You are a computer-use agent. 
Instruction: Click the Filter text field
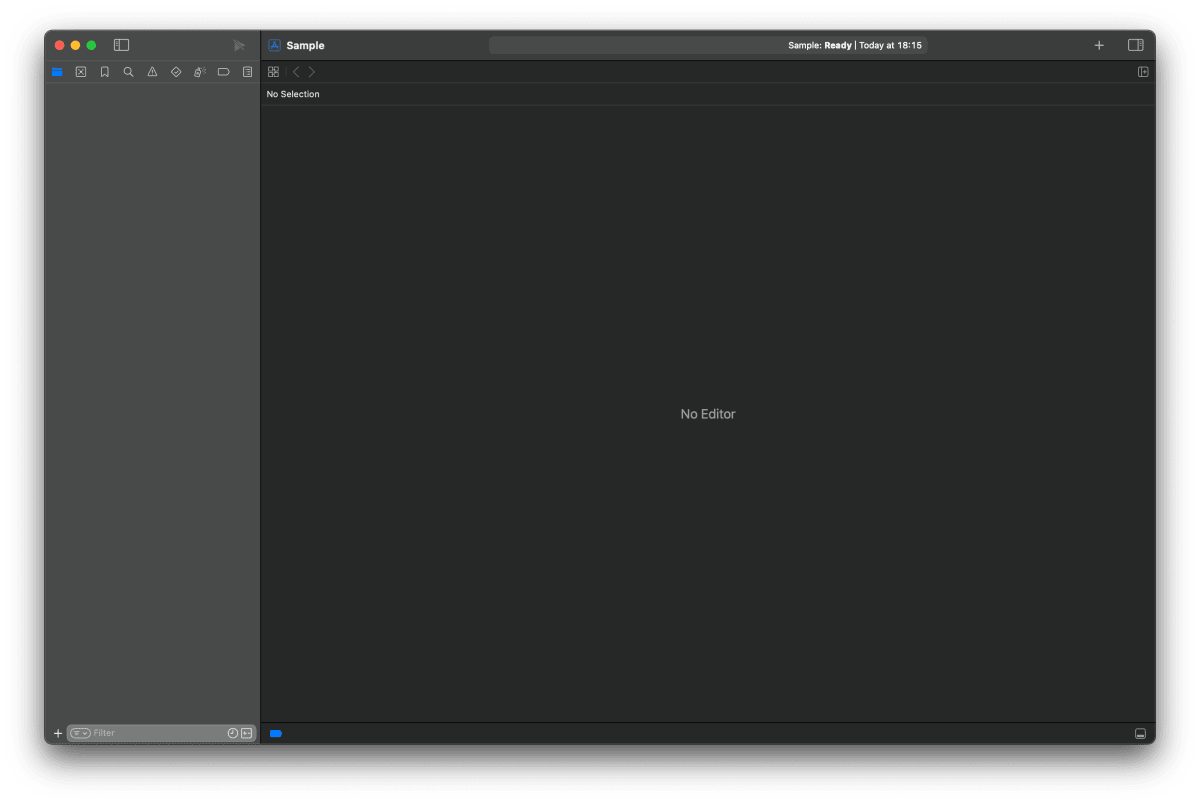(160, 733)
